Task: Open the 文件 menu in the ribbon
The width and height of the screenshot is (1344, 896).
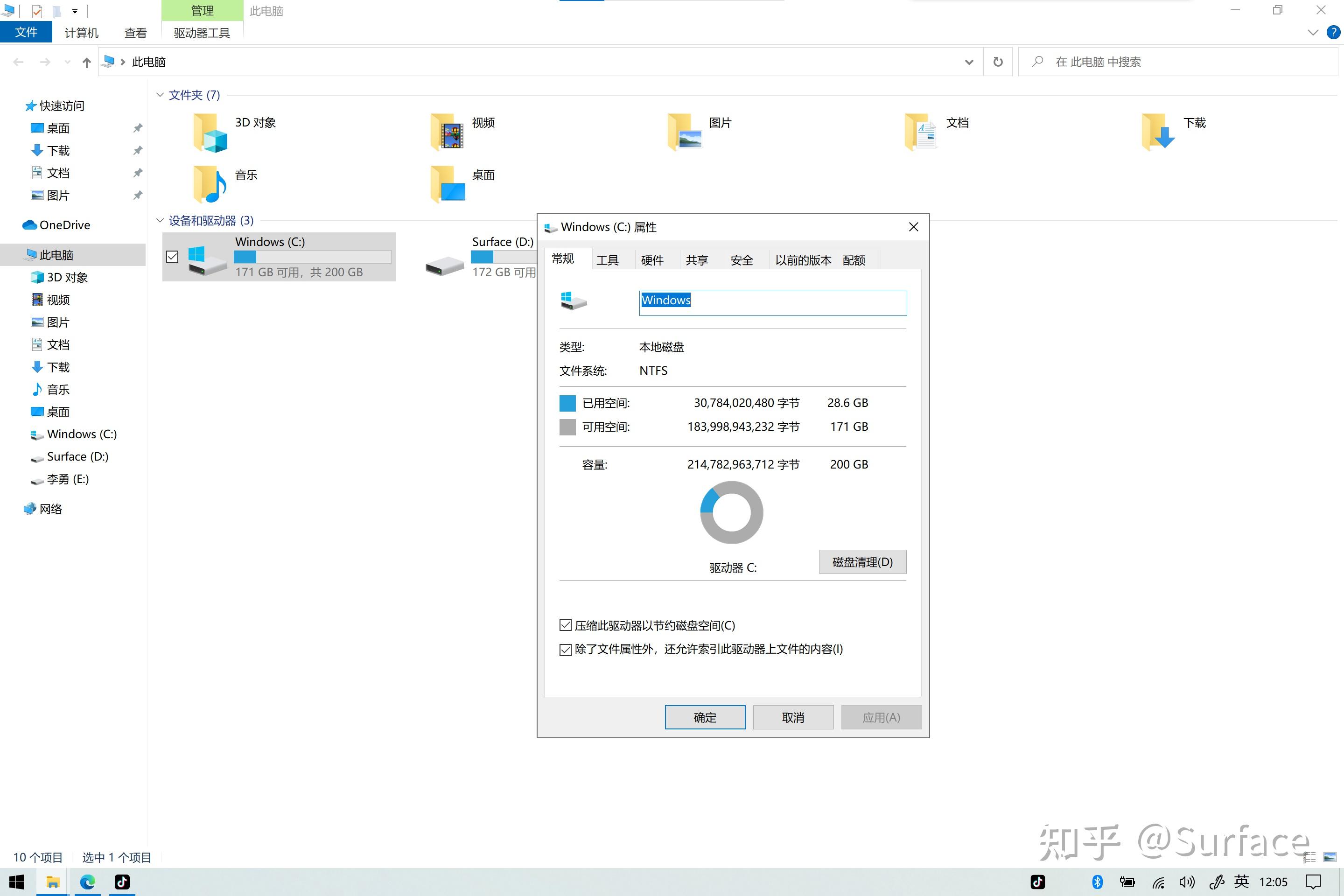Action: [x=26, y=32]
